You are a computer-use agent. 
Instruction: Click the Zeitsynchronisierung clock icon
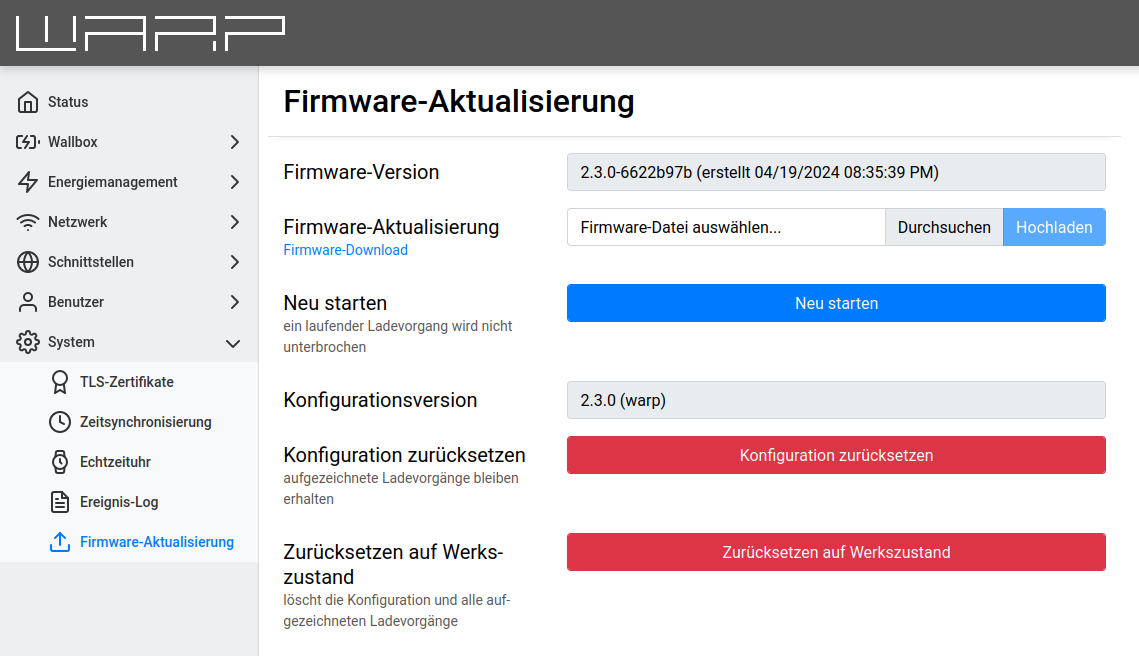(60, 422)
